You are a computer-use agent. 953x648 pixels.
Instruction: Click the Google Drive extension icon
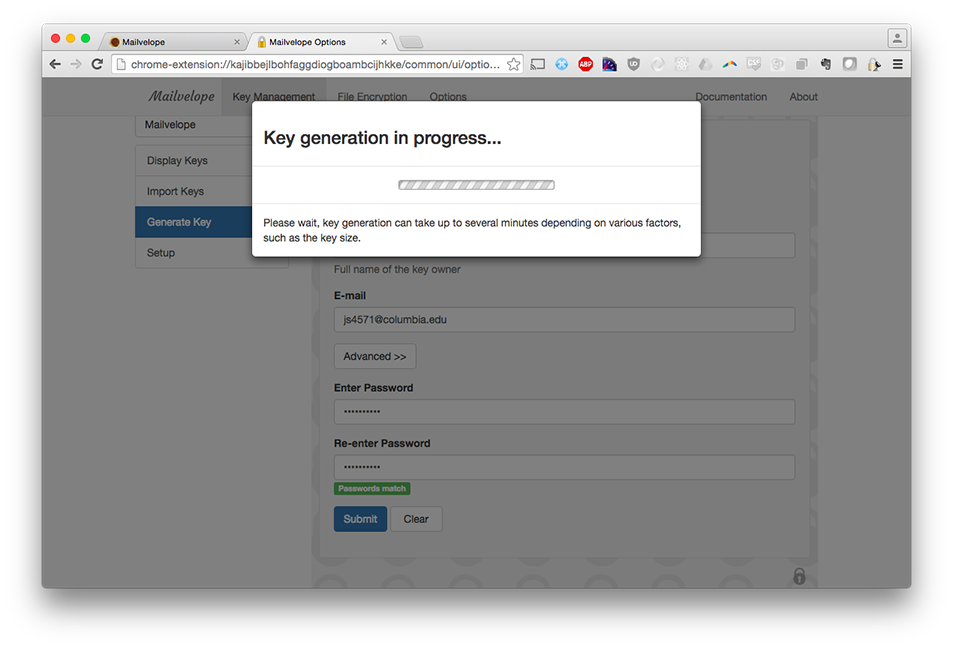point(705,64)
